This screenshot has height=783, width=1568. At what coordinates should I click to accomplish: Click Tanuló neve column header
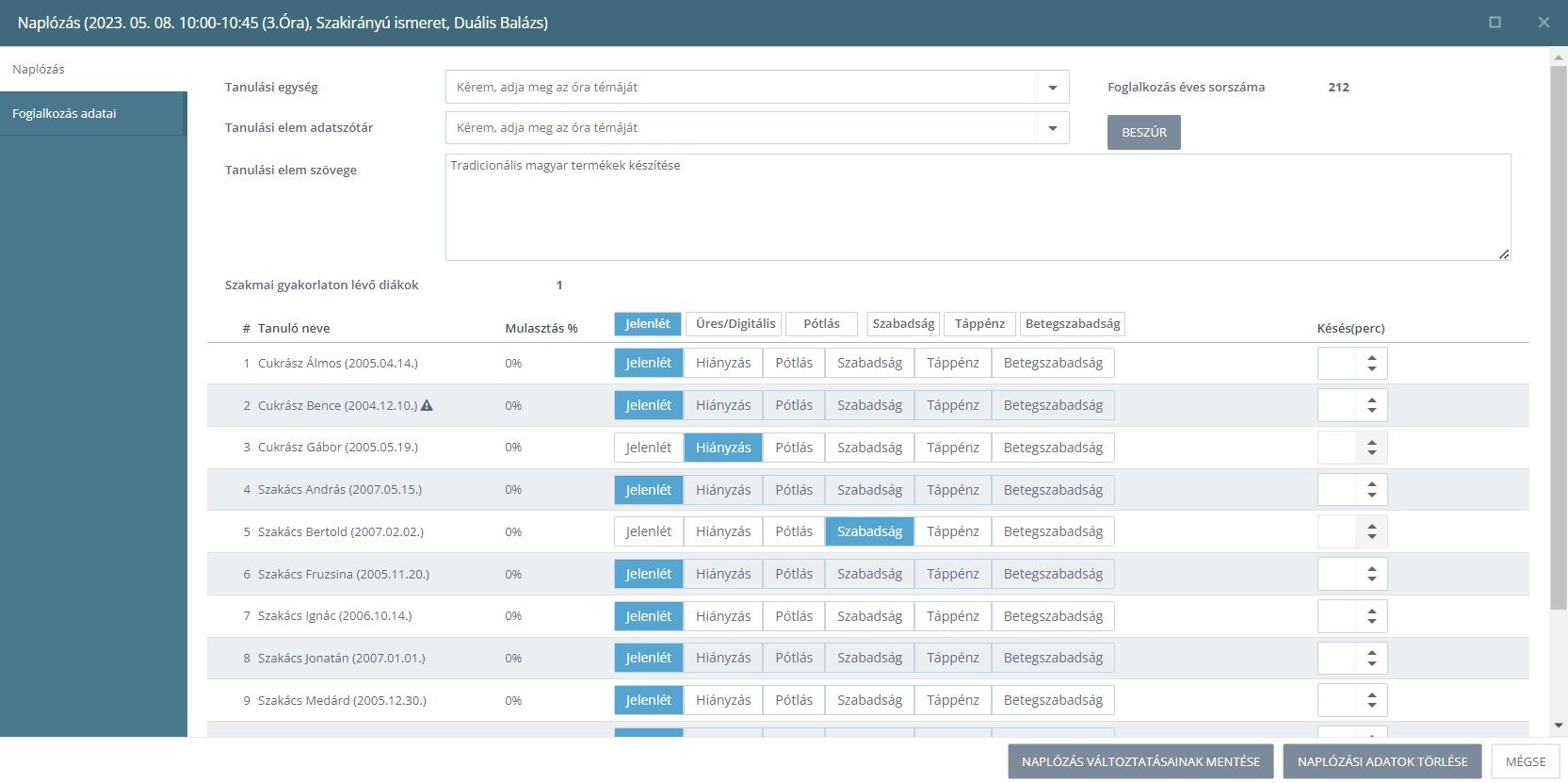(294, 328)
